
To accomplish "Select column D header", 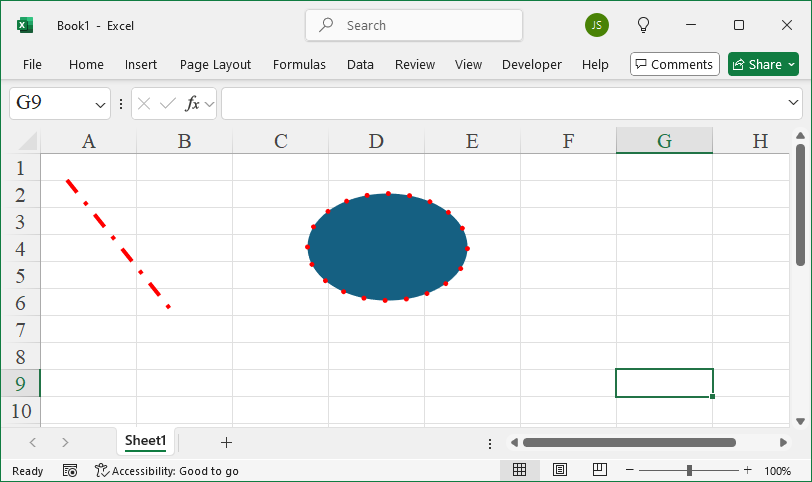I will 376,141.
